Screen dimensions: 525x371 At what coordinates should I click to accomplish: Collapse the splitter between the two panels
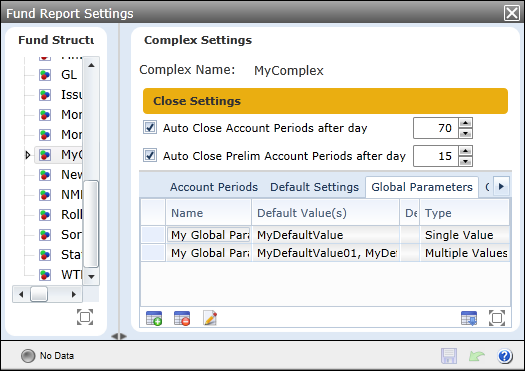[119, 336]
